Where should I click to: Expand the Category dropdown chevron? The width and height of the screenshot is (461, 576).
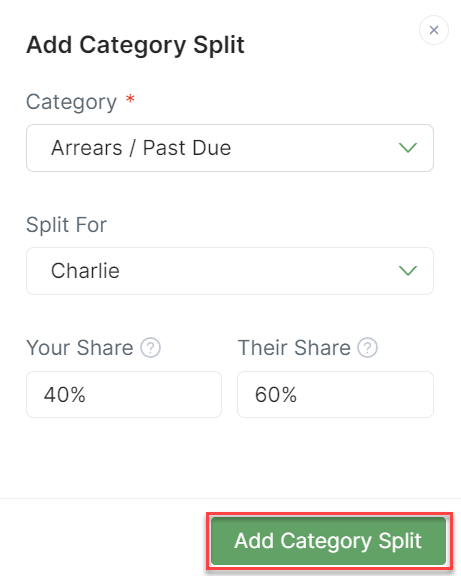pyautogui.click(x=408, y=148)
